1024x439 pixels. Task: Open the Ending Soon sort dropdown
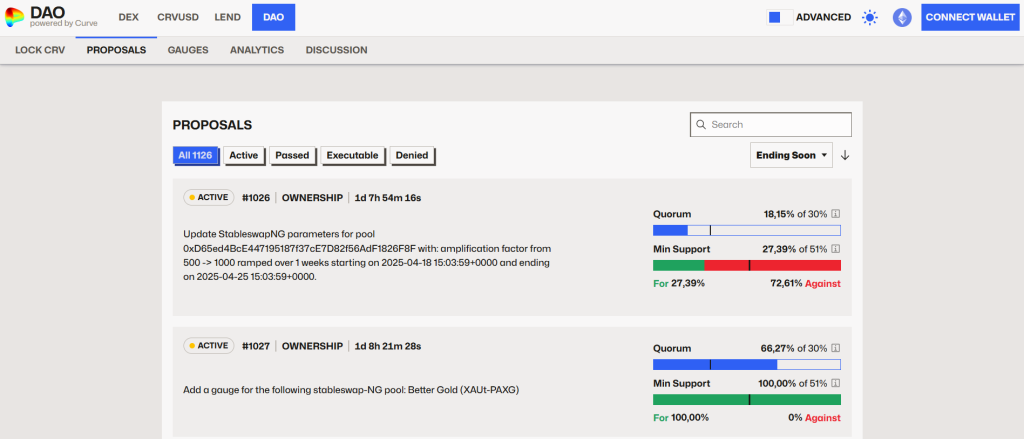tap(792, 155)
